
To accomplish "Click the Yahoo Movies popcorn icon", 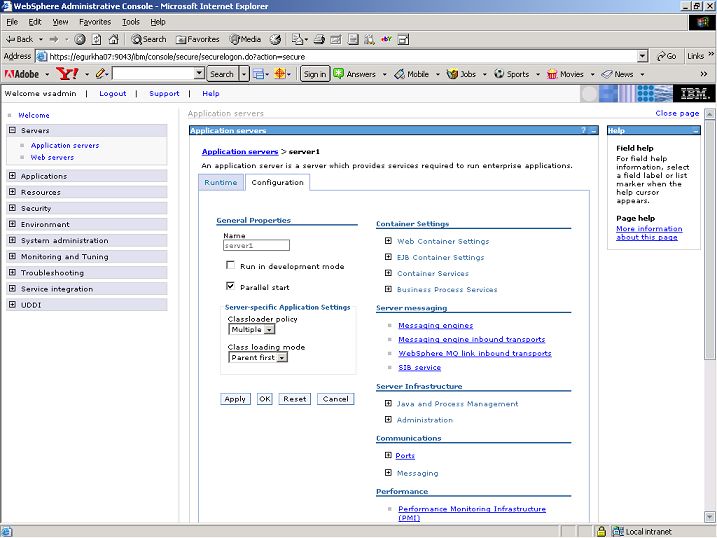I will pyautogui.click(x=552, y=74).
